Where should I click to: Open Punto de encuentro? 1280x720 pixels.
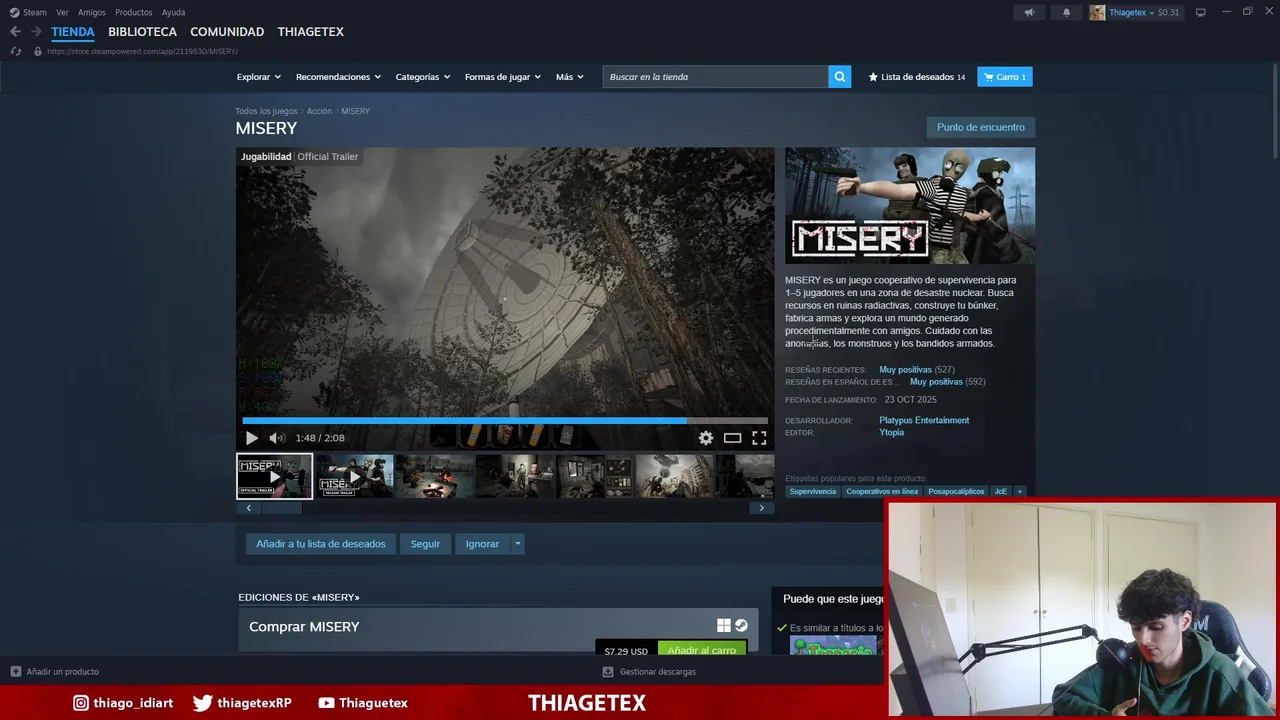pyautogui.click(x=980, y=127)
